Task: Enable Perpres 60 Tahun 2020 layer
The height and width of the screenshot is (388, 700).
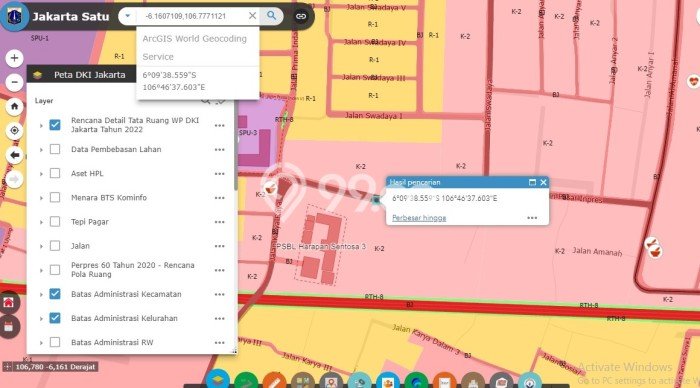Action: point(55,270)
